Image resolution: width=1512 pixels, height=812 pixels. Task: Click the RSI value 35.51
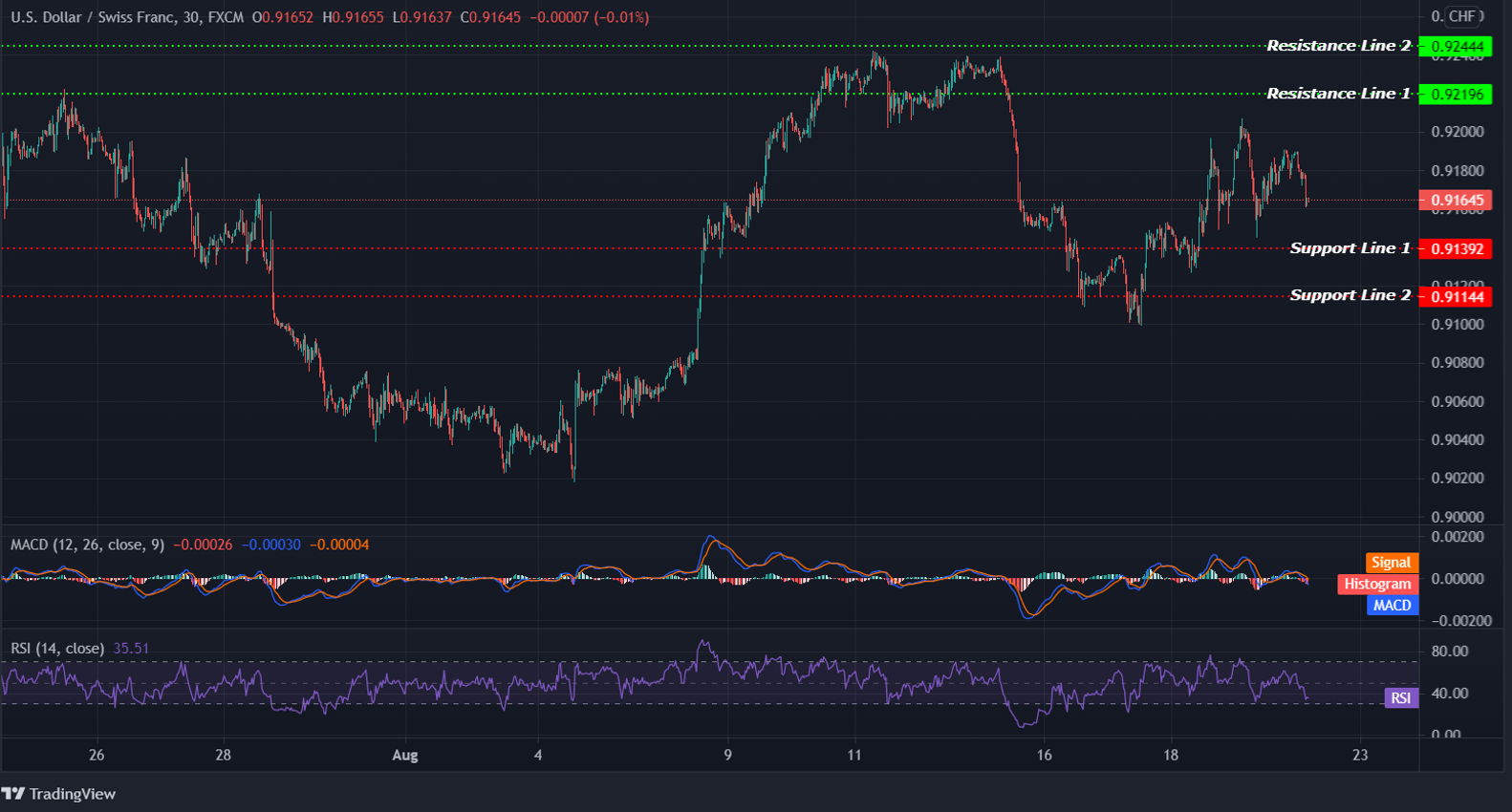click(x=131, y=649)
